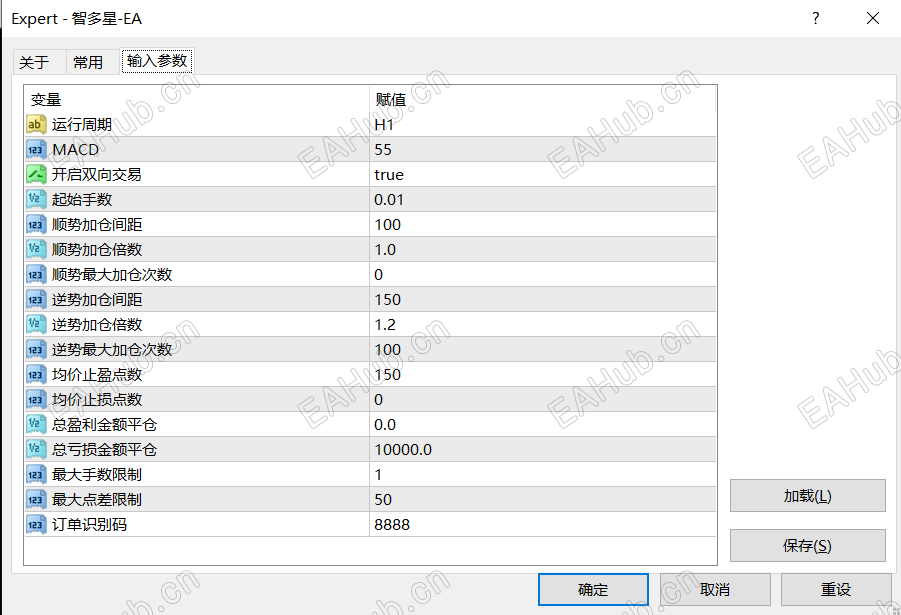
Task: Select the 输入参数 tab
Action: (x=157, y=60)
